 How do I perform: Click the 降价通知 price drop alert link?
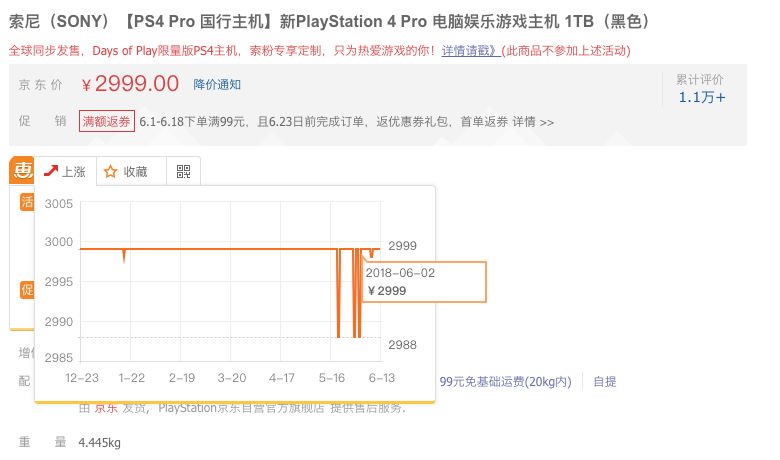pos(217,85)
